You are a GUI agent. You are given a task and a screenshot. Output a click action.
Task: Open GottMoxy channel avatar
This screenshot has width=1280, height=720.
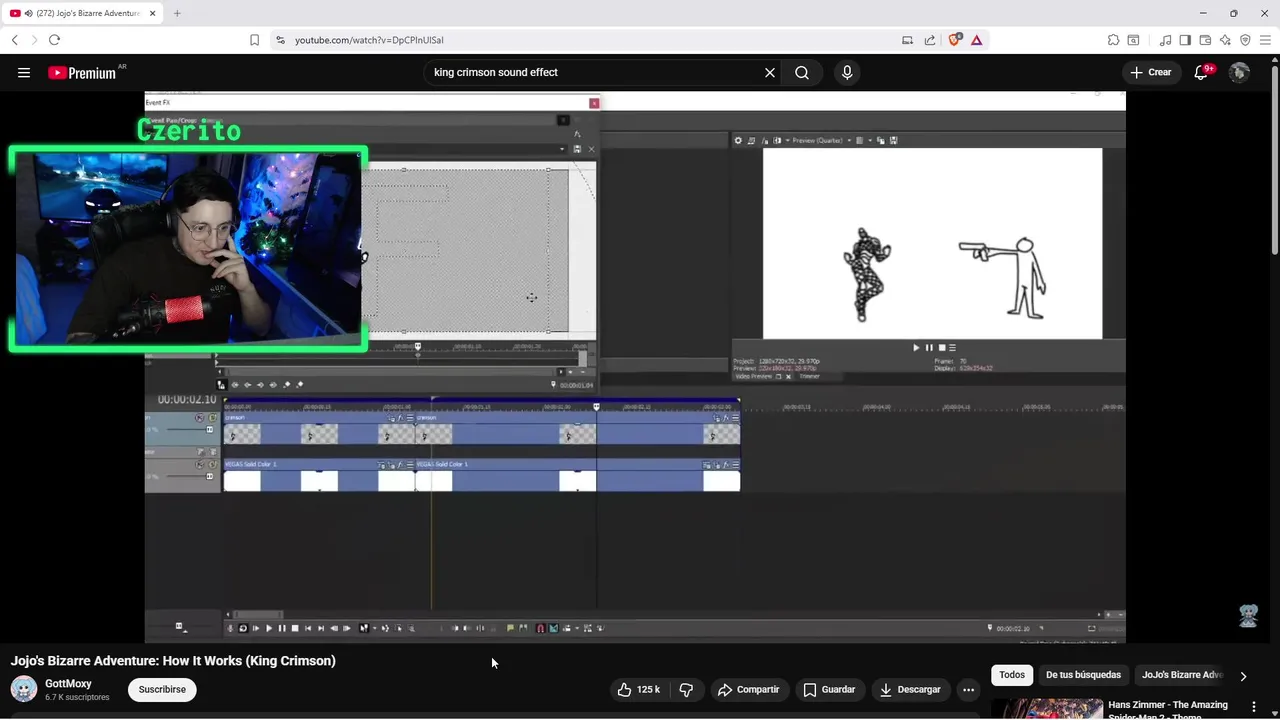24,689
